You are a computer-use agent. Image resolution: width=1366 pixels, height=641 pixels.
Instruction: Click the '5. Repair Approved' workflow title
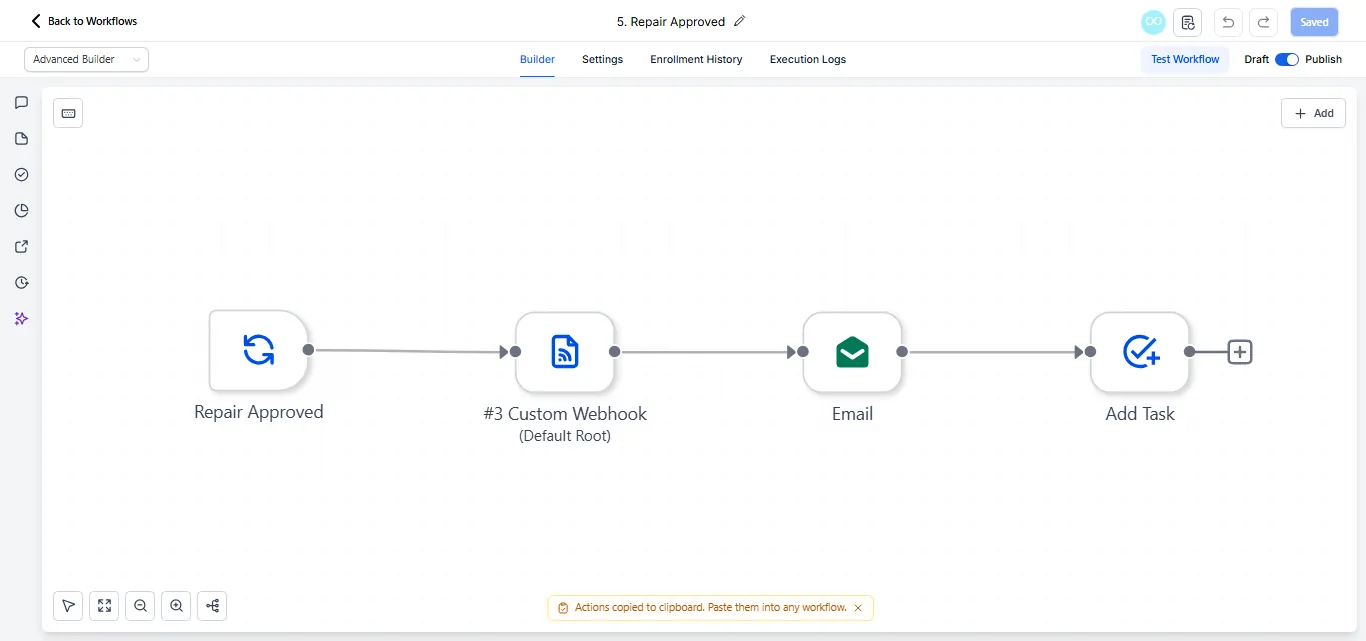coord(671,21)
